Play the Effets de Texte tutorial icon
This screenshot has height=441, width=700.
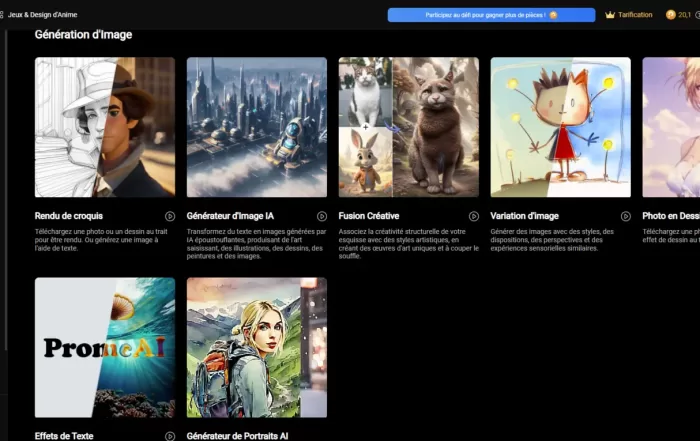170,436
